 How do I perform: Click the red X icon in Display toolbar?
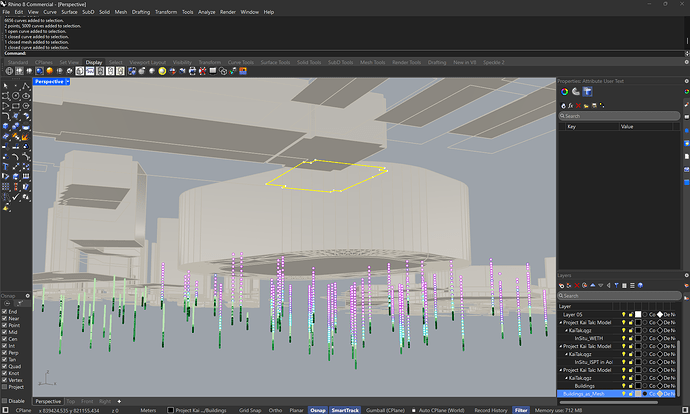tap(202, 71)
